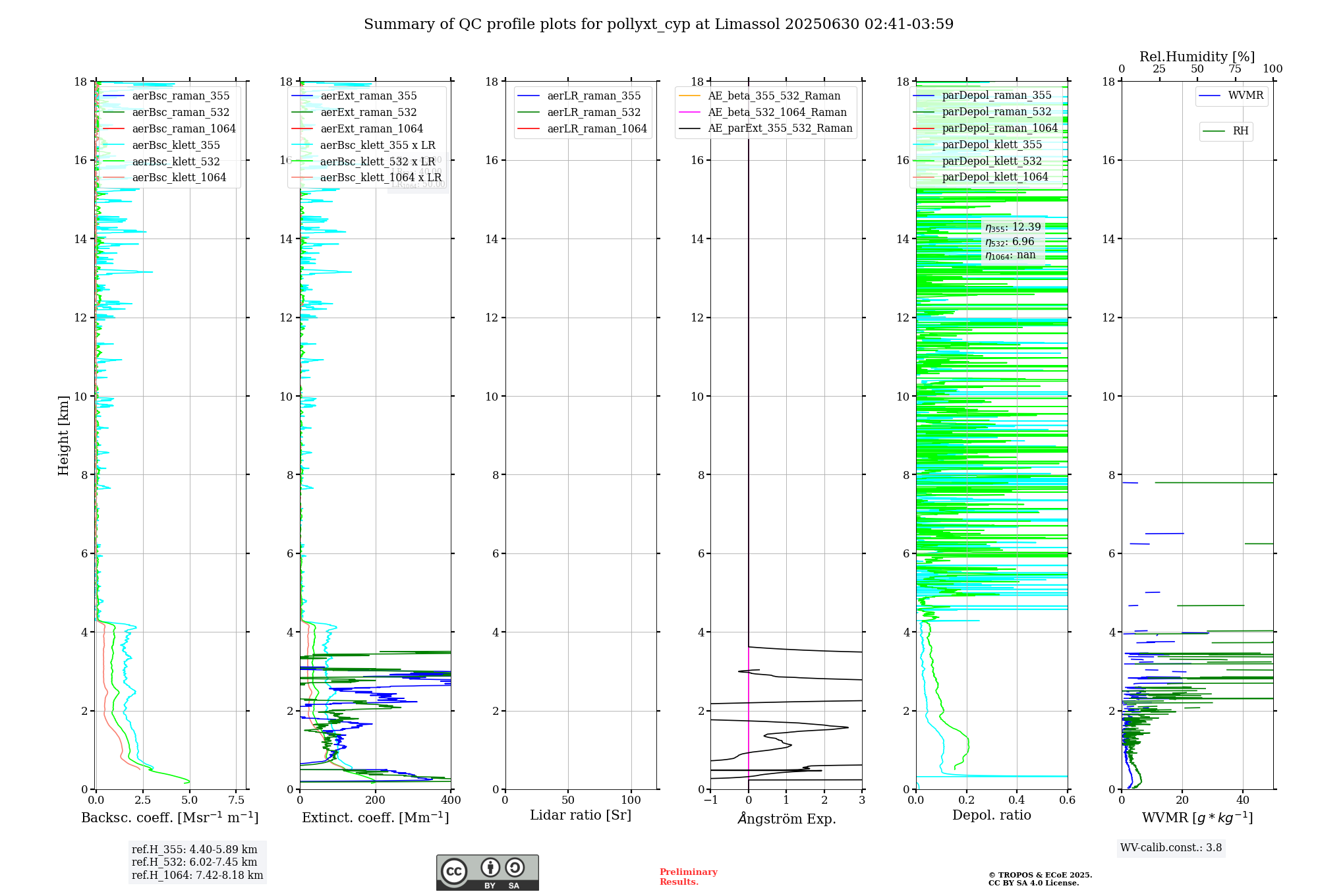
Task: Select aerBsc_raman_355 legend entry
Action: [167, 96]
